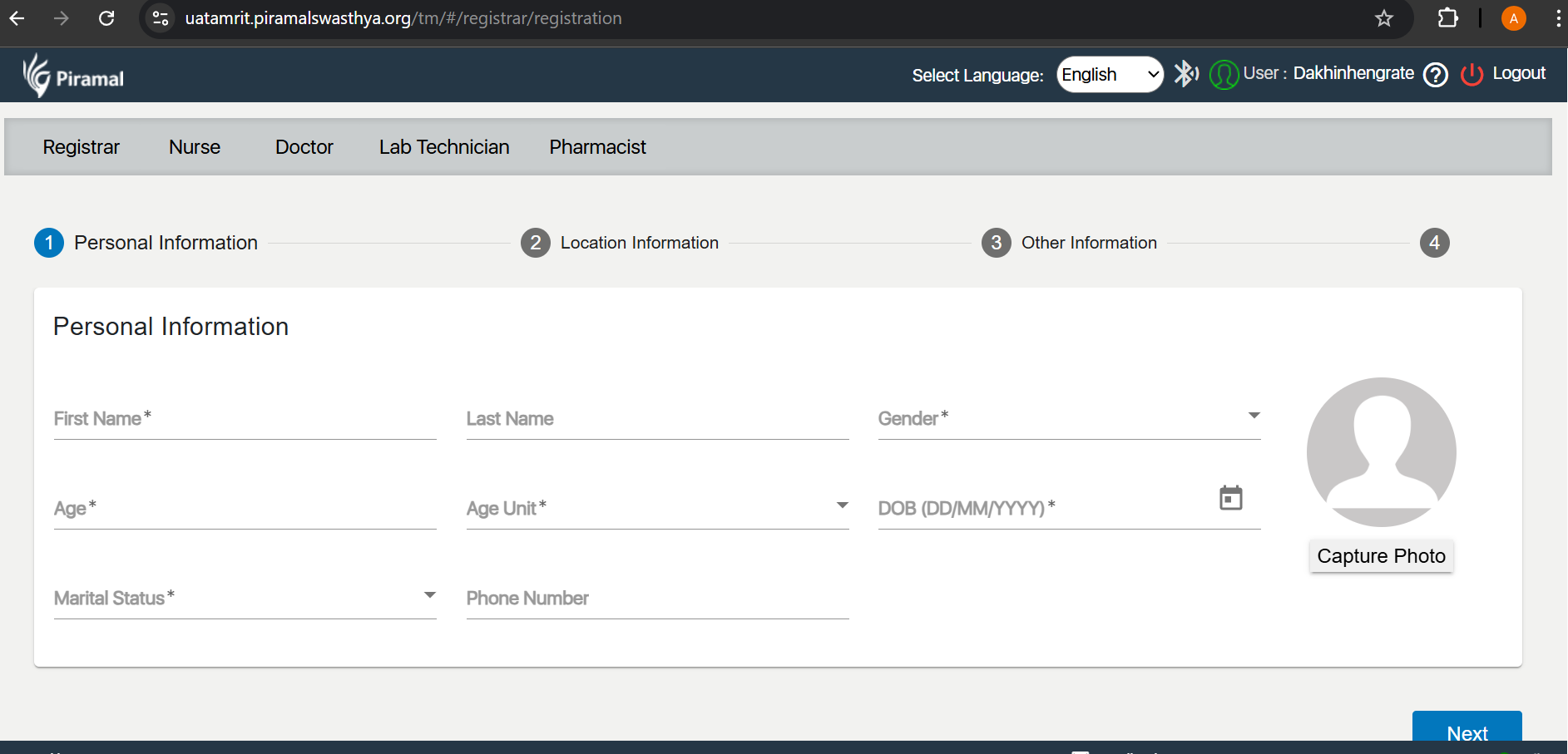Click the red Logout power icon
The height and width of the screenshot is (754, 1568).
coord(1472,75)
